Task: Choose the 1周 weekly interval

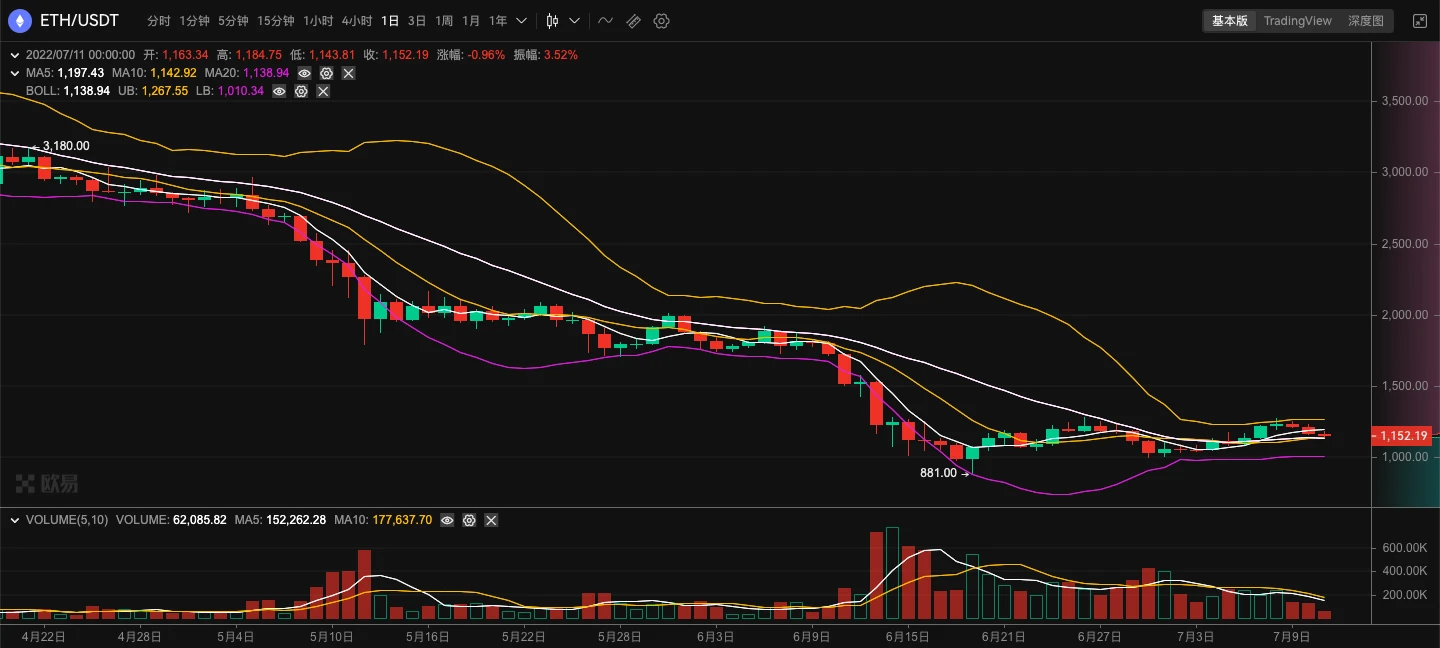Action: click(x=444, y=21)
